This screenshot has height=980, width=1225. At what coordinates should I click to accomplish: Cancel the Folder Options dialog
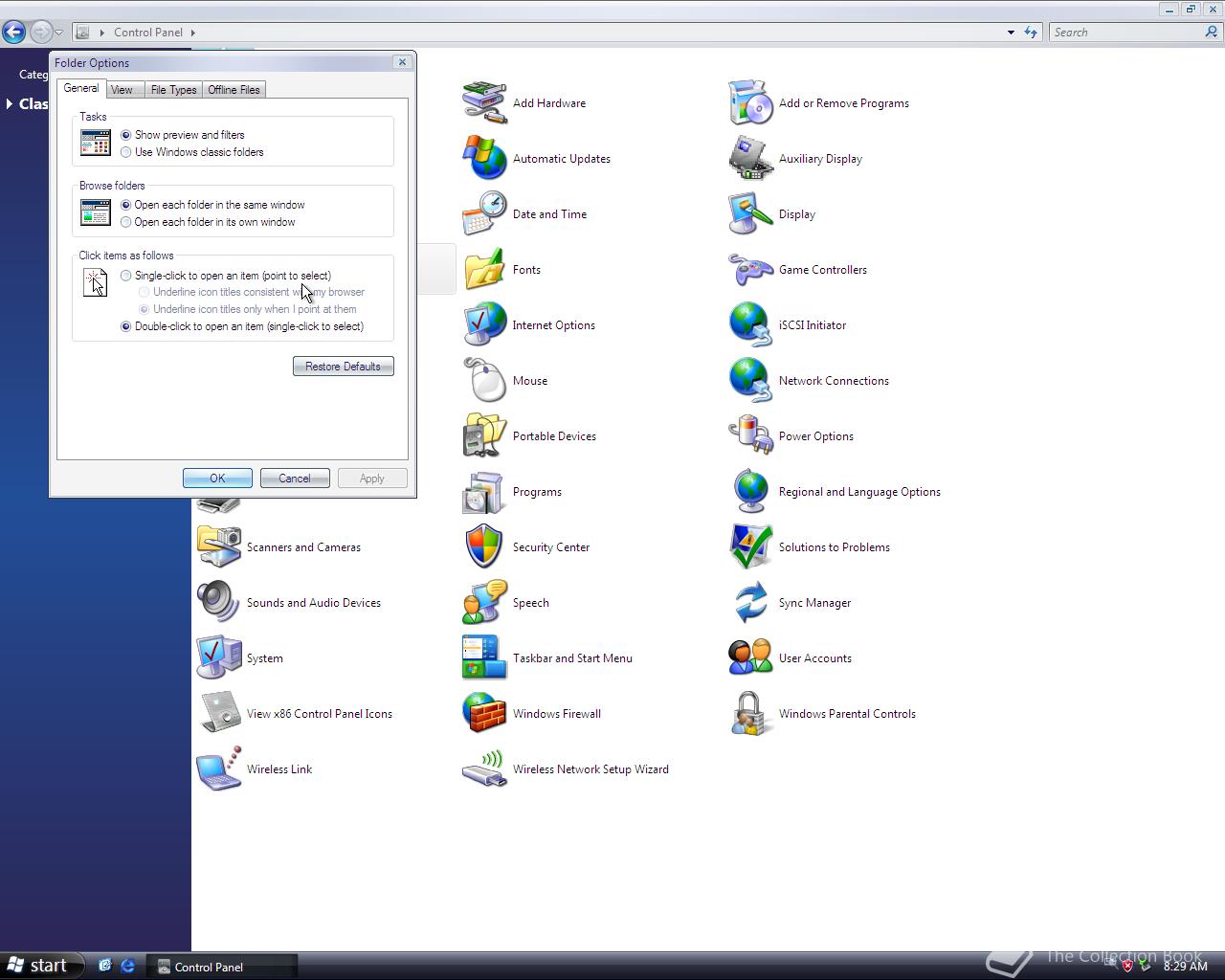295,479
